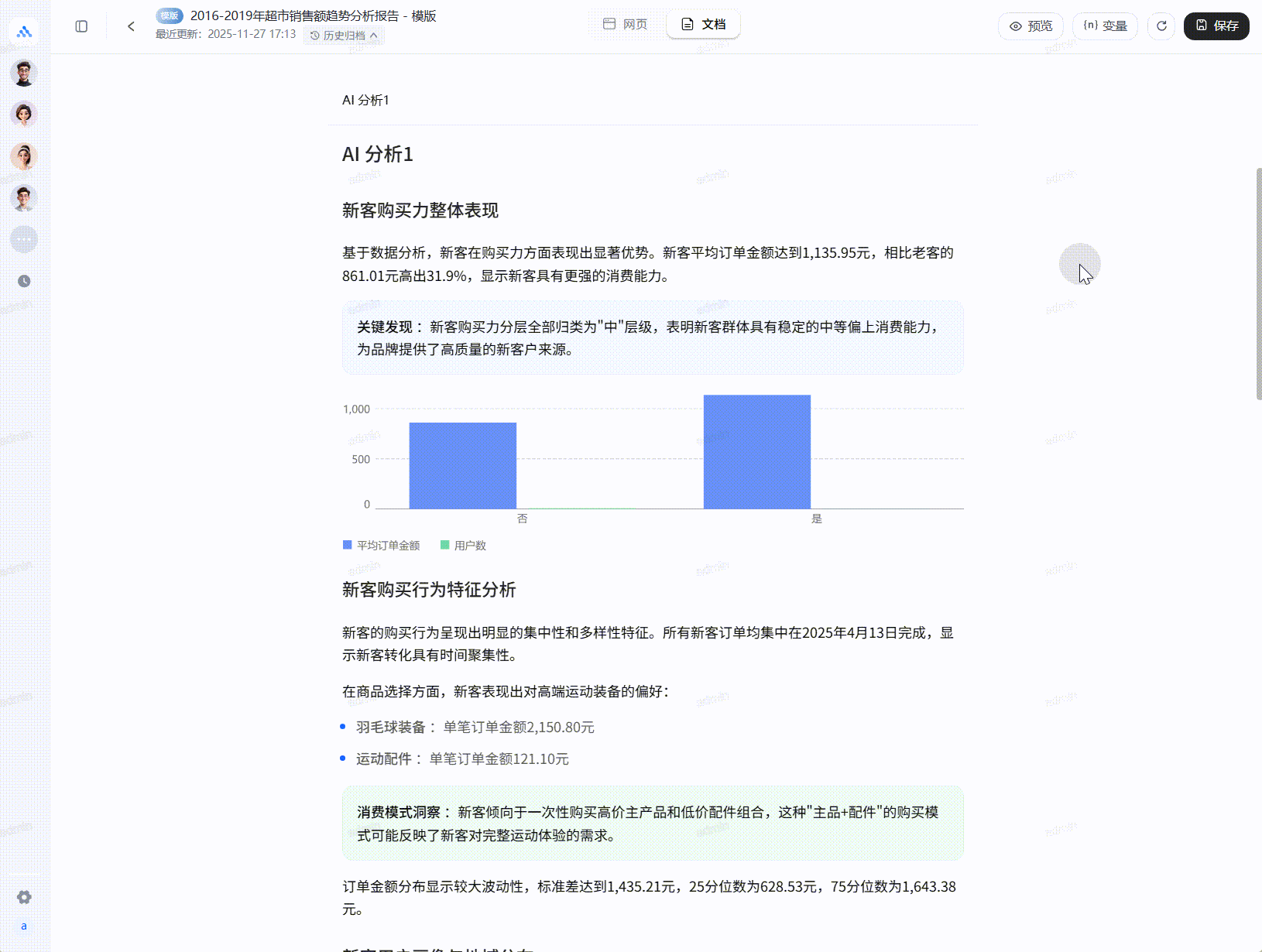Viewport: 1262px width, 952px height.
Task: Click the app logo in the sidebar
Action: click(24, 32)
